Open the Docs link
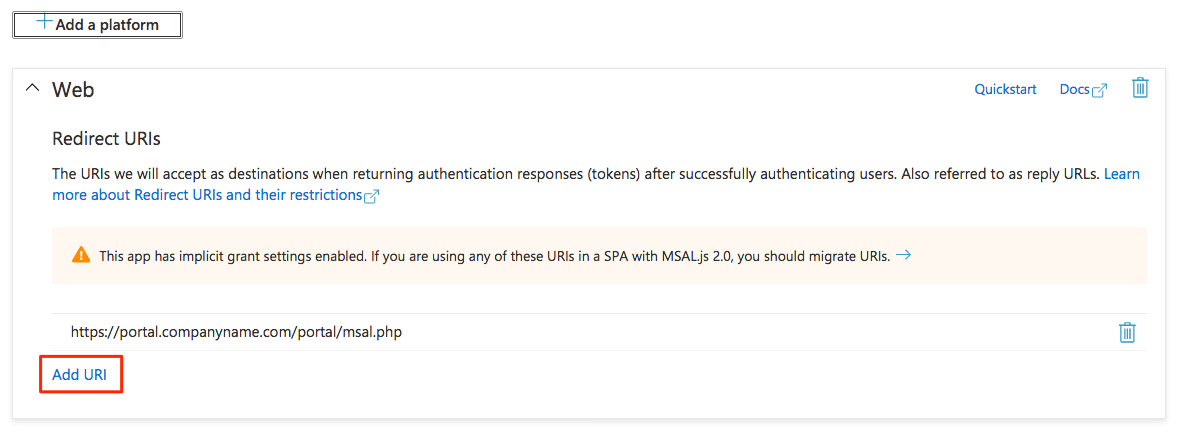 (1074, 89)
